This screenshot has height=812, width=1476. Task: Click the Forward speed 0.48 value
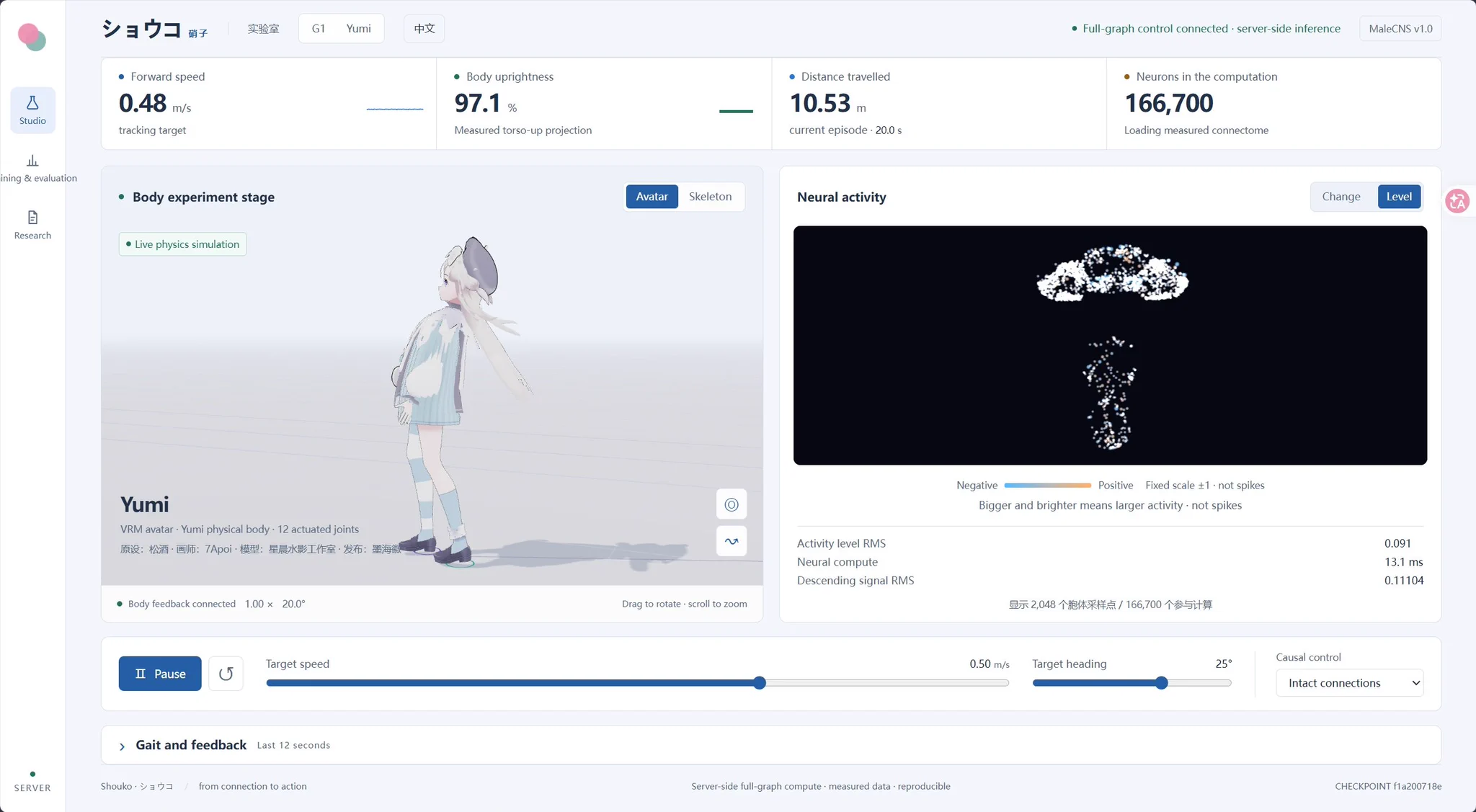pos(143,104)
